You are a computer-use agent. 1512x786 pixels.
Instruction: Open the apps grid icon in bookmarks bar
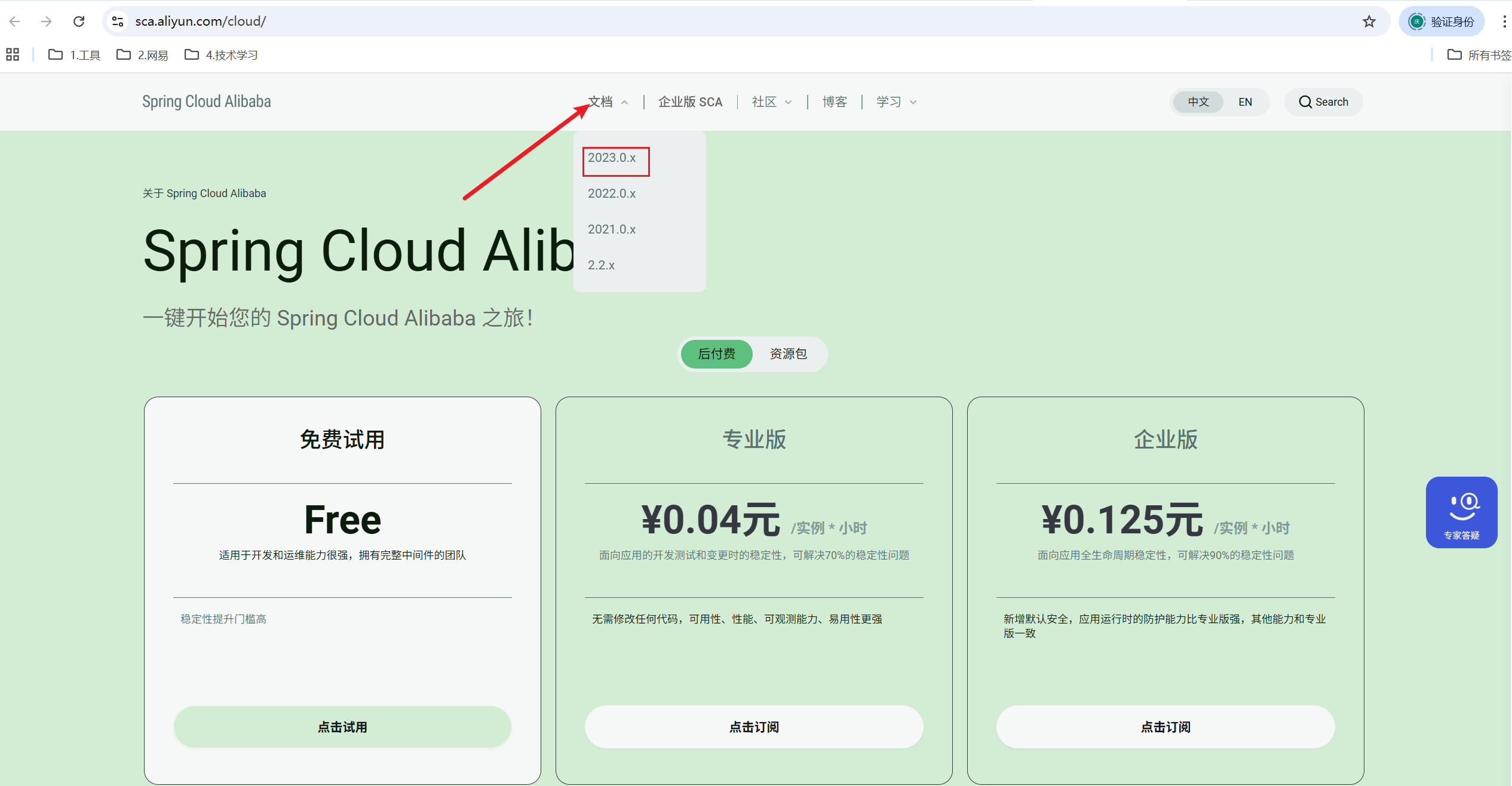pos(13,55)
